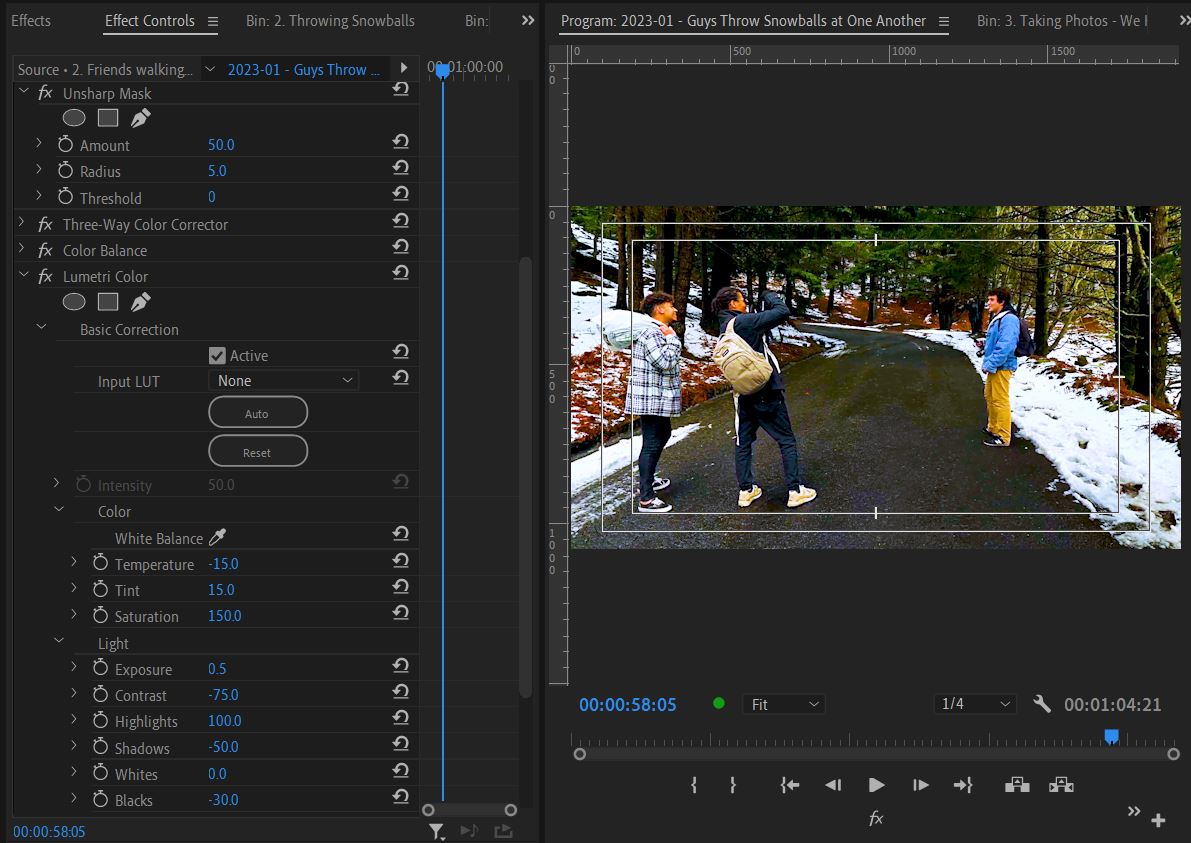Collapse the Color section

[x=58, y=510]
